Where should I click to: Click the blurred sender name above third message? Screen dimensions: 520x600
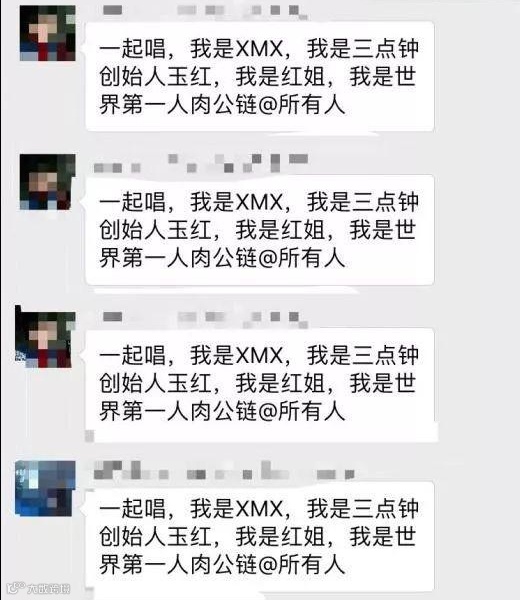click(x=205, y=320)
